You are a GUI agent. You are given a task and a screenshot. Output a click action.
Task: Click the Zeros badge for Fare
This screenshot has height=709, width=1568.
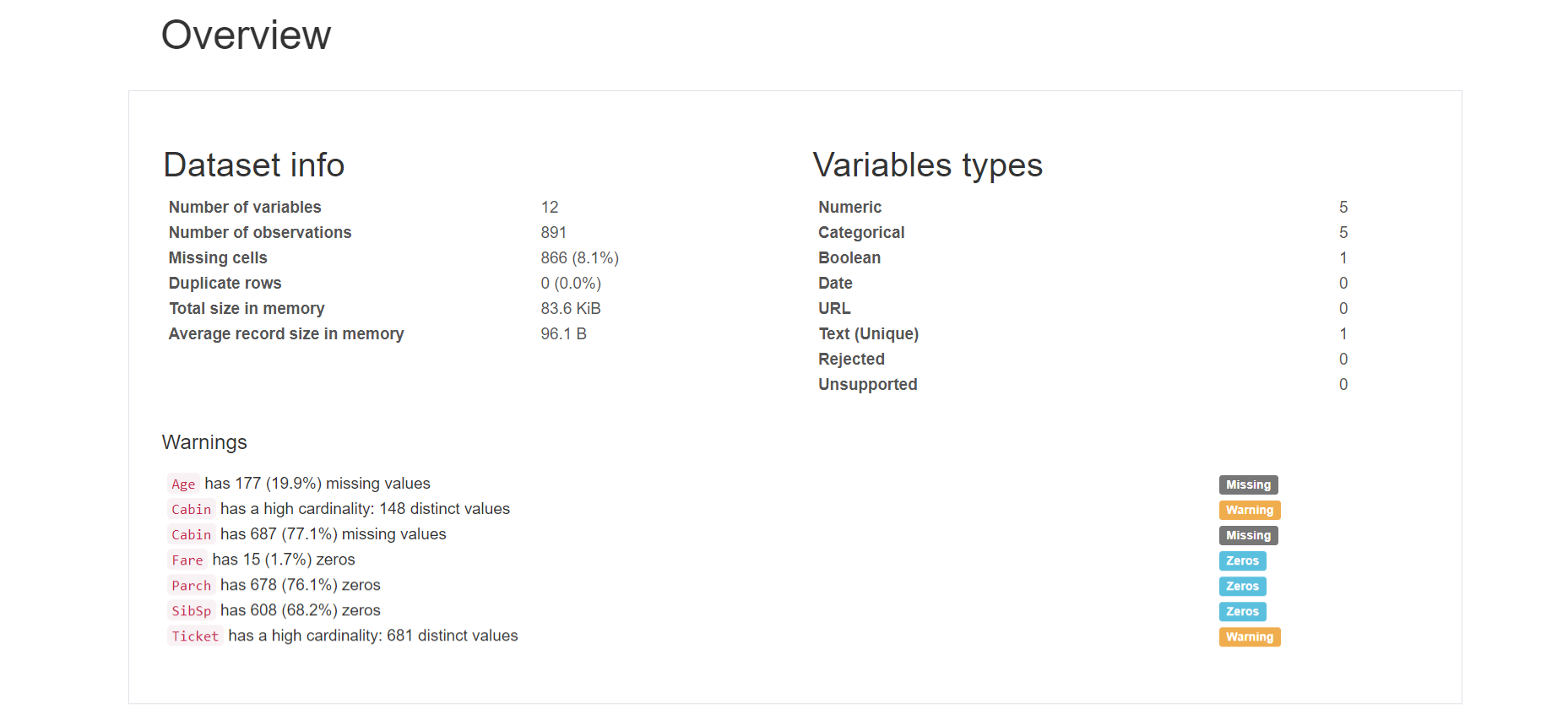[1242, 560]
